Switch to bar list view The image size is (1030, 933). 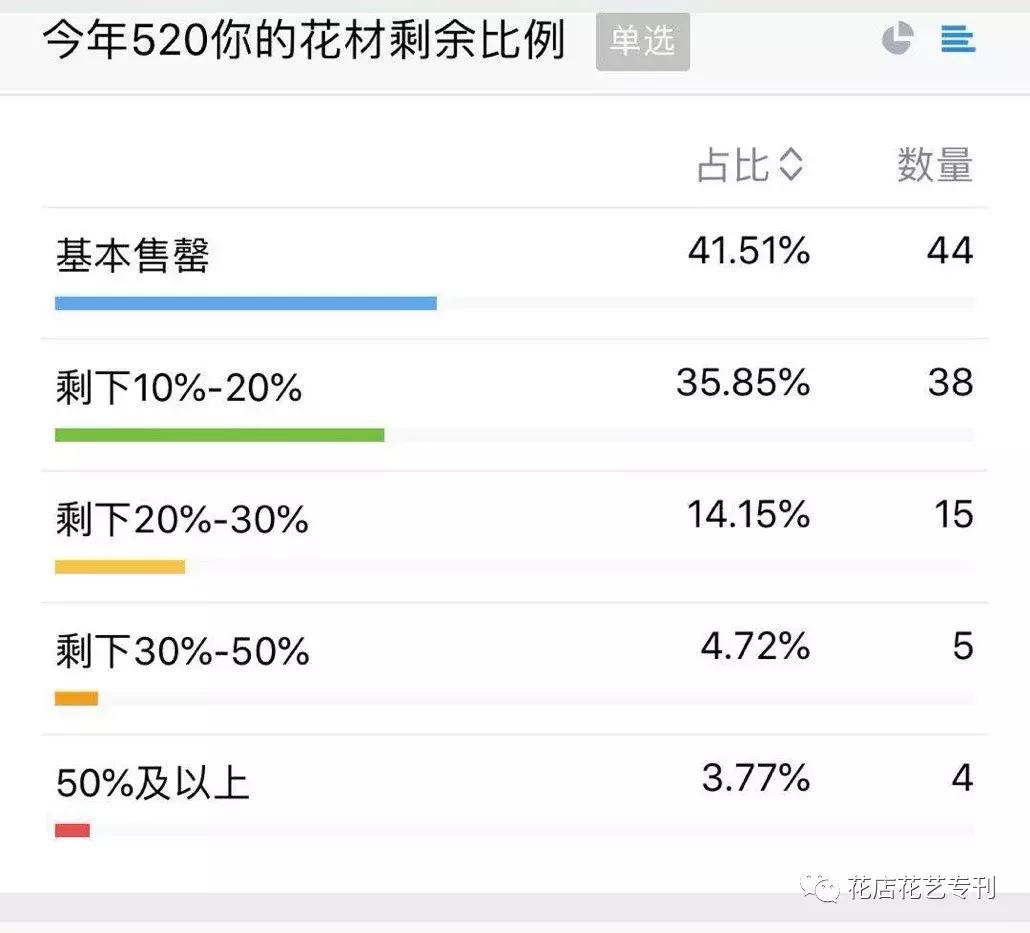[957, 40]
